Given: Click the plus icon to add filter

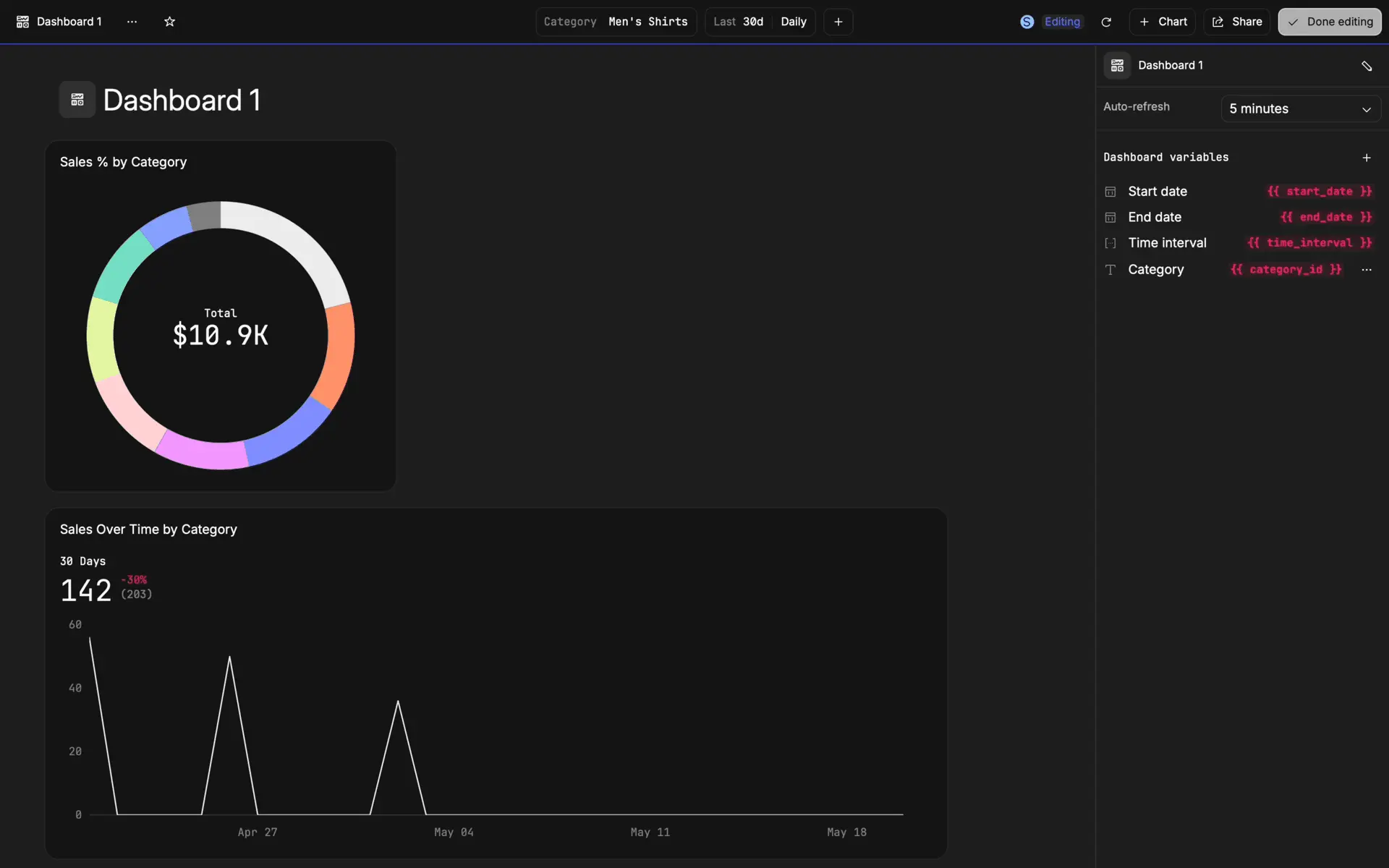Looking at the screenshot, I should click(x=838, y=22).
